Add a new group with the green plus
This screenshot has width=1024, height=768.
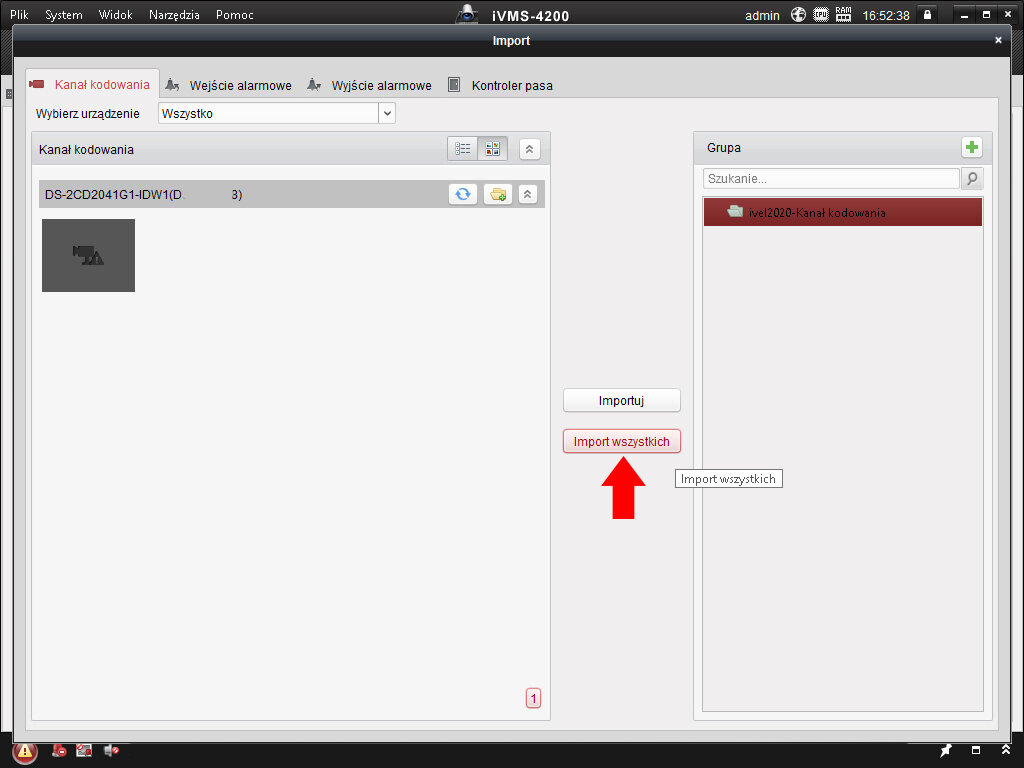click(x=971, y=148)
